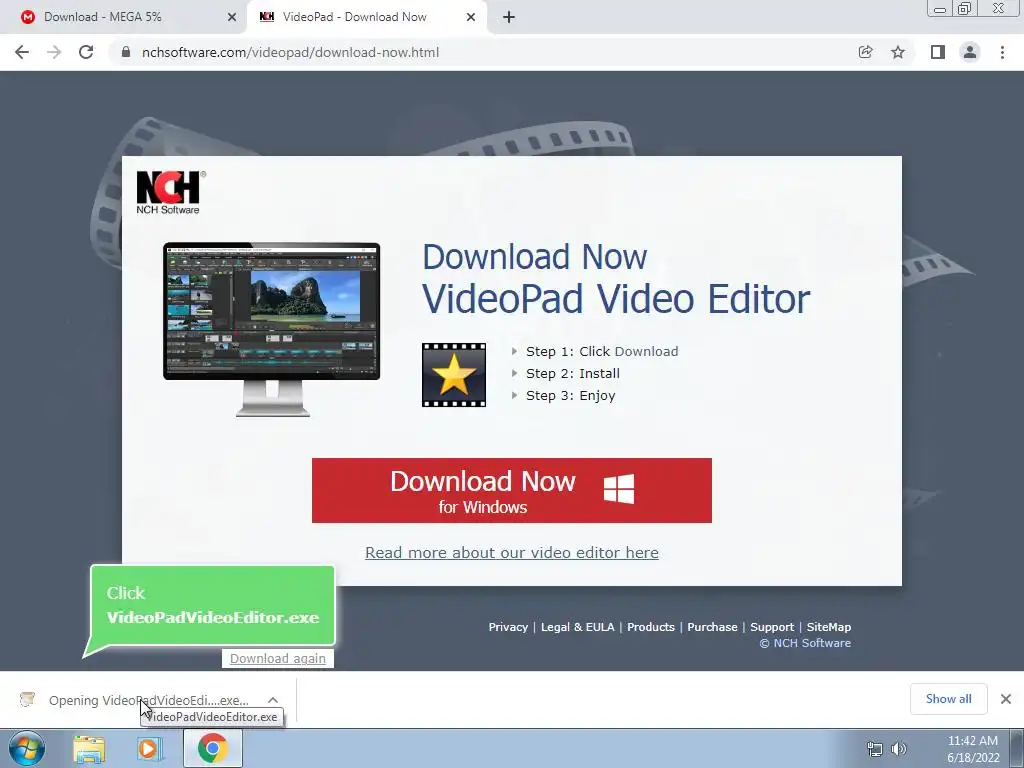Image resolution: width=1024 pixels, height=768 pixels.
Task: Close the downloads bar
Action: tap(1006, 699)
